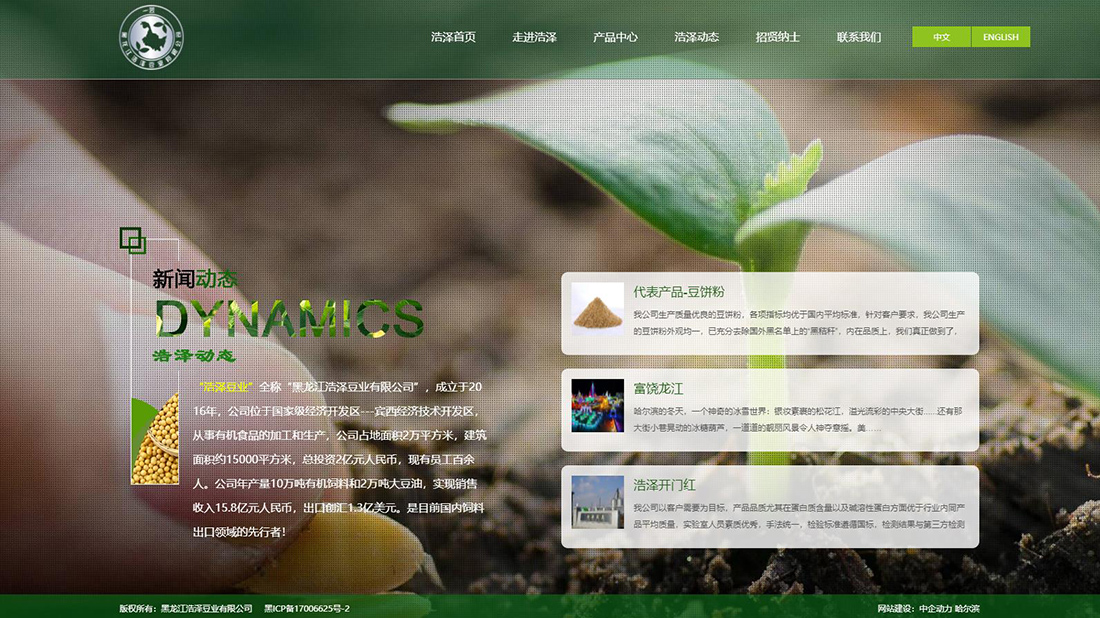Open the 产品中心 navigation menu
Image resolution: width=1100 pixels, height=618 pixels.
click(618, 37)
